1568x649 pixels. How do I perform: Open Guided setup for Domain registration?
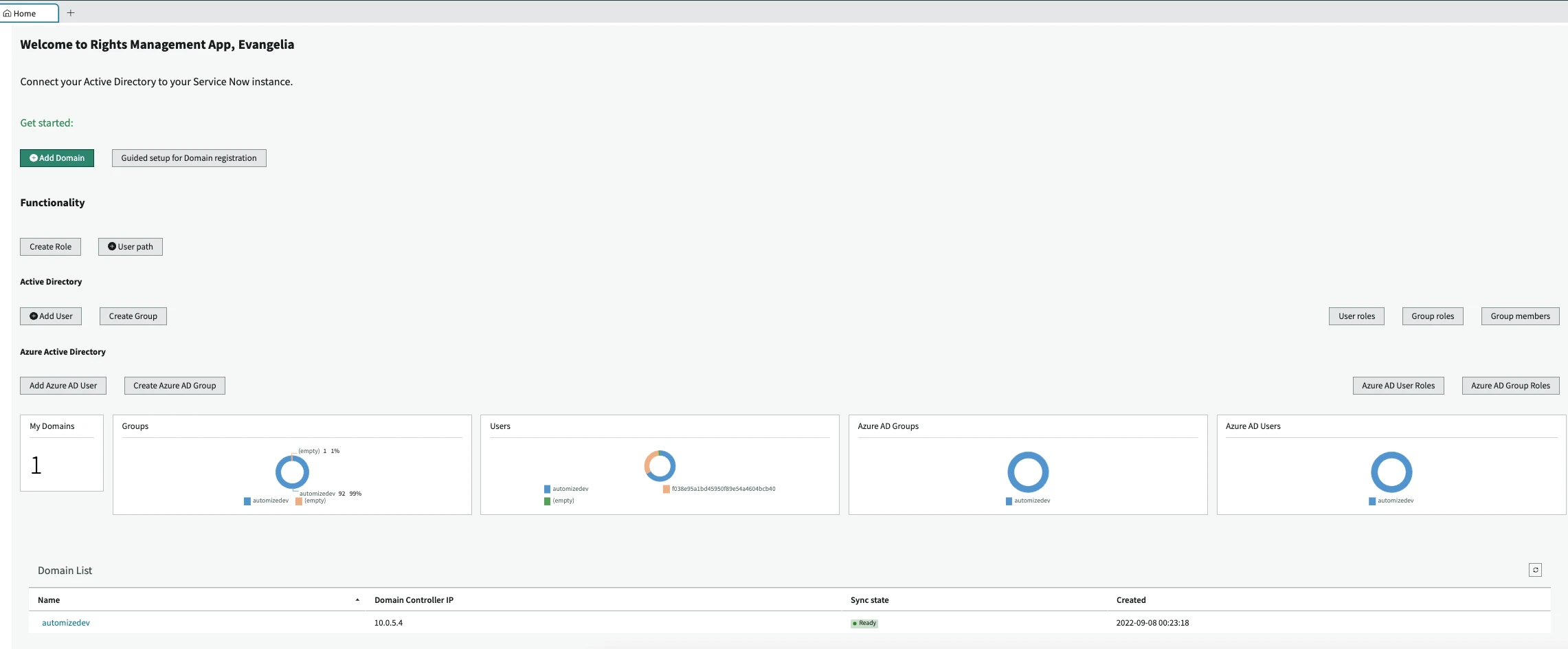189,158
